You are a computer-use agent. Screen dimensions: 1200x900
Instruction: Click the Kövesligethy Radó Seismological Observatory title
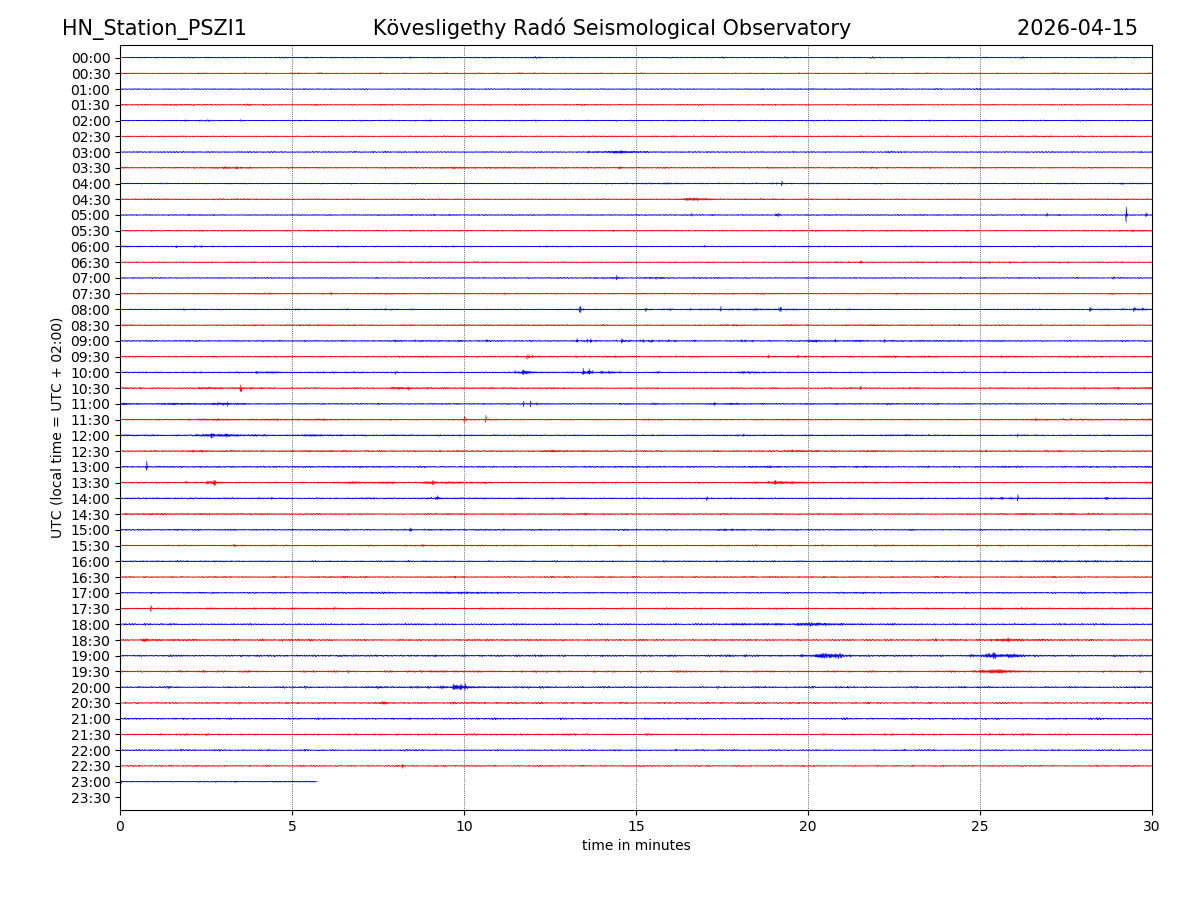611,28
